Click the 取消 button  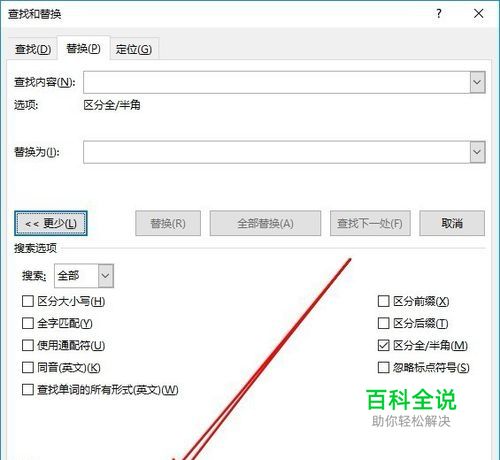452,223
